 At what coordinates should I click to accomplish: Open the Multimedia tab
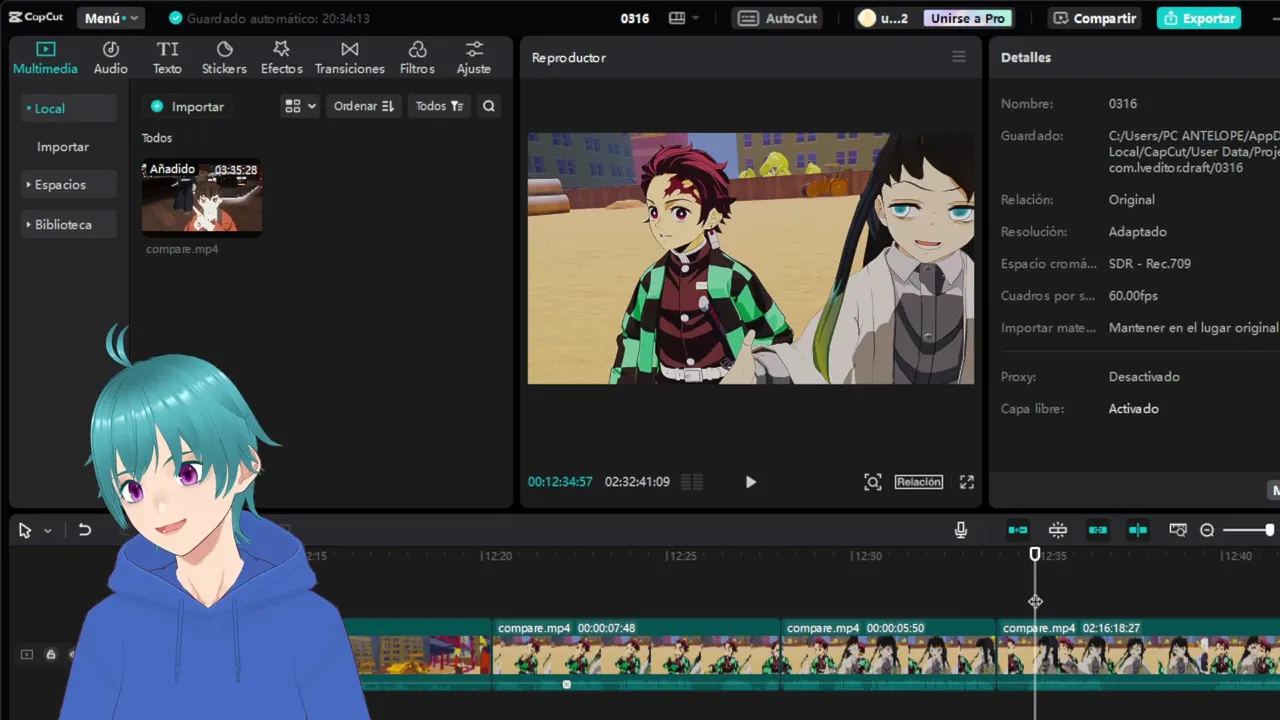45,58
